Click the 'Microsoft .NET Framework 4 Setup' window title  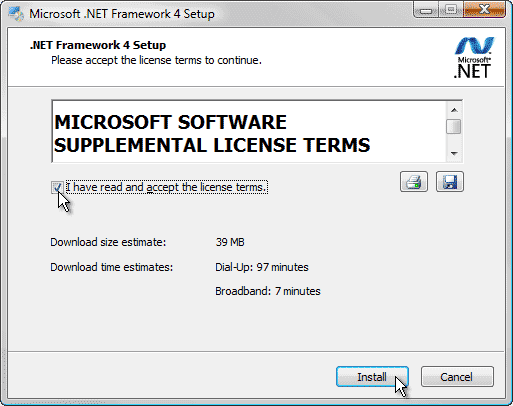pyautogui.click(x=122, y=14)
